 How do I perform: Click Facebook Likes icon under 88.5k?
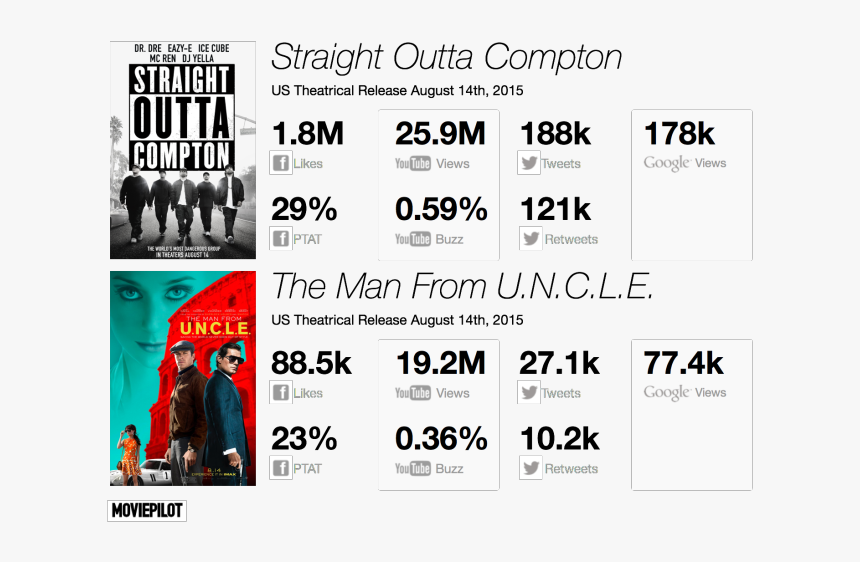point(281,393)
